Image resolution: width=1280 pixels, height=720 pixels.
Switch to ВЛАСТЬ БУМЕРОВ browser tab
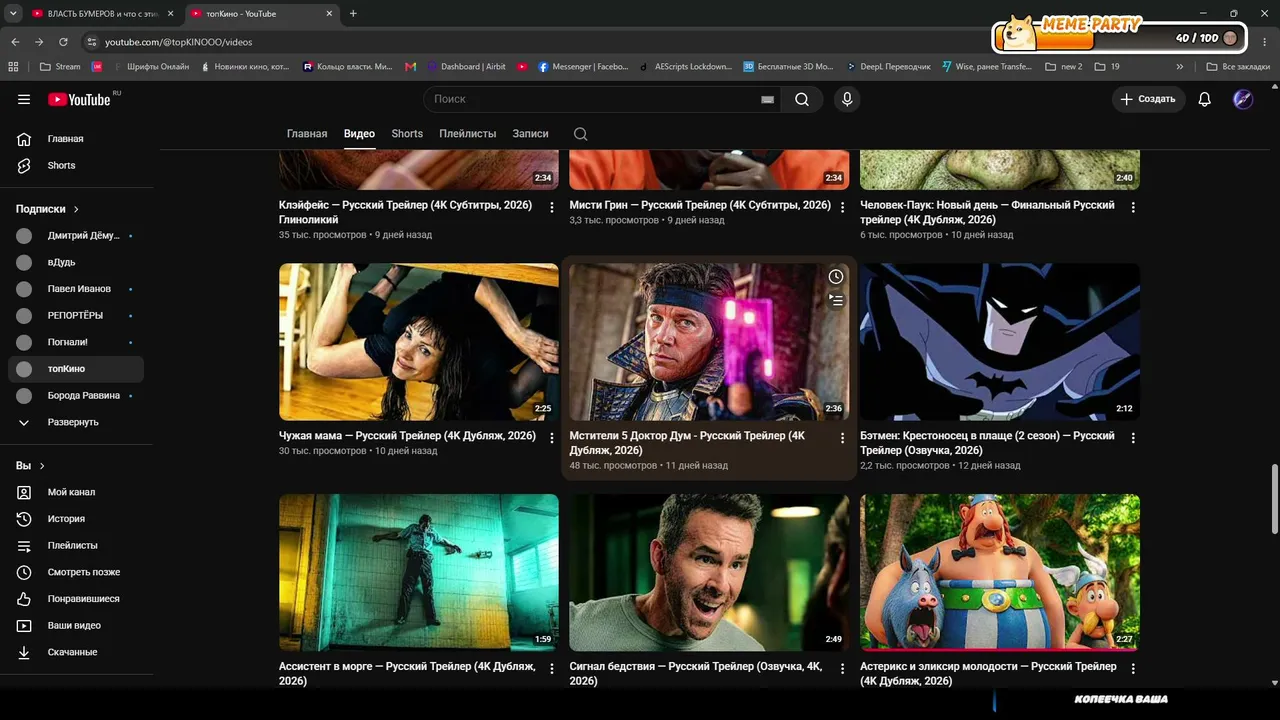pos(100,13)
